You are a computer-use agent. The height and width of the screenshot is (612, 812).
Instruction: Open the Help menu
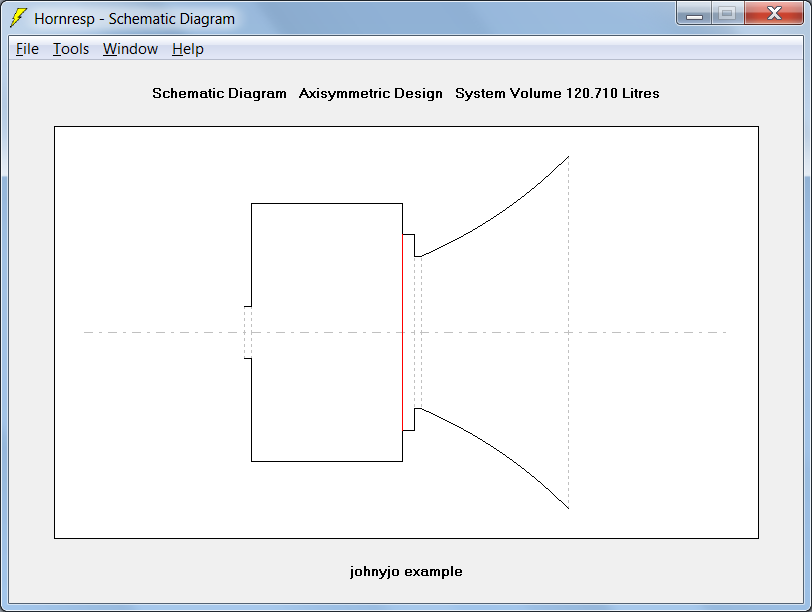point(188,49)
